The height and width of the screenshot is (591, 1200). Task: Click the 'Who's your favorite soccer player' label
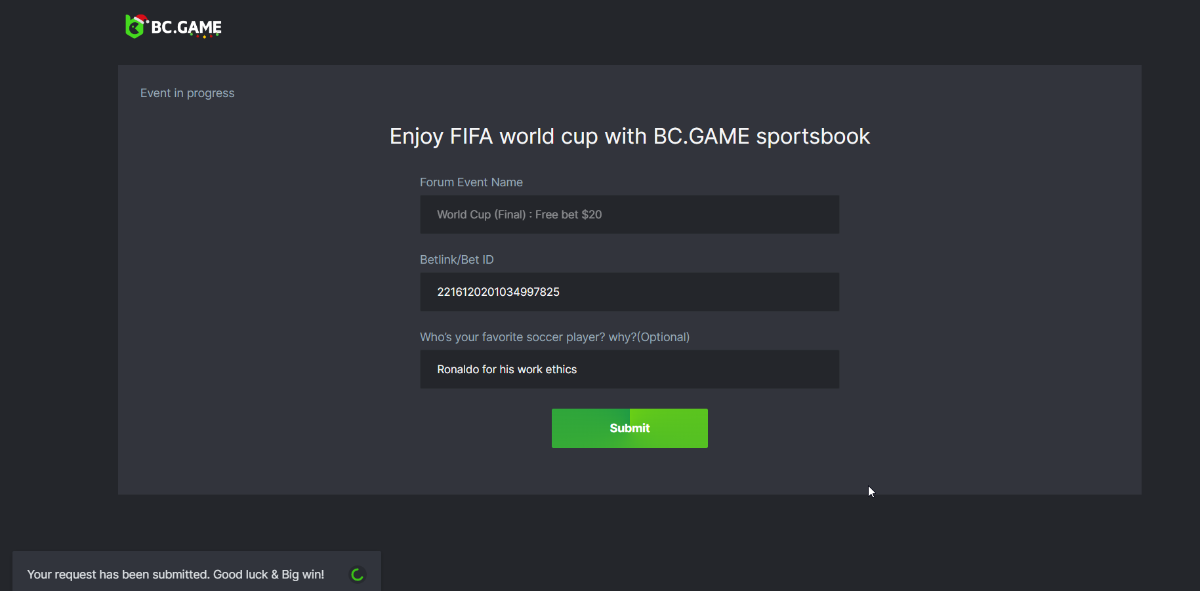554,337
